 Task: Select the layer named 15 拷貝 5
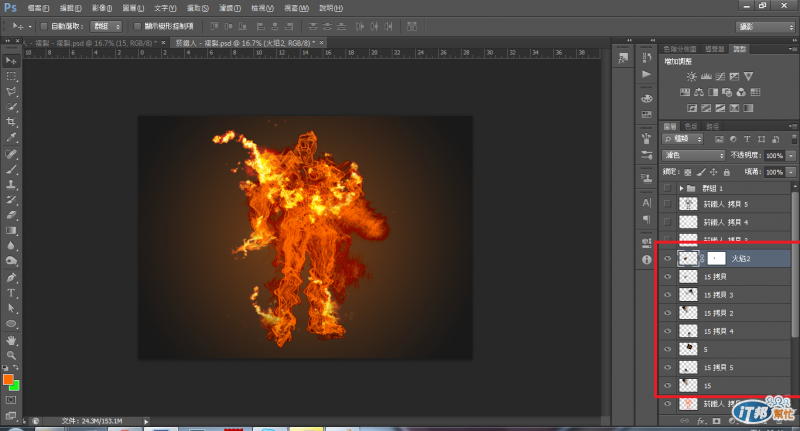pyautogui.click(x=725, y=368)
